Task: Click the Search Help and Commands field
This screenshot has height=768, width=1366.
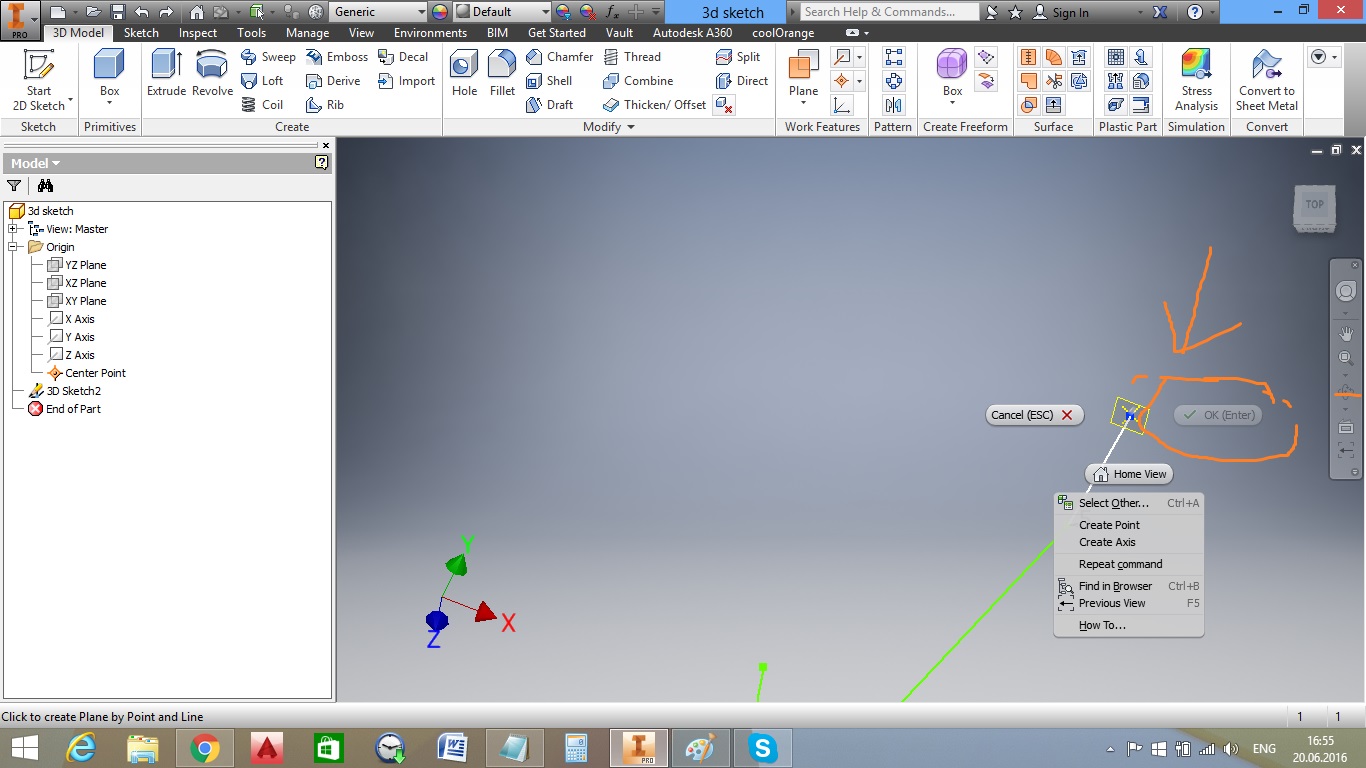Action: (888, 11)
